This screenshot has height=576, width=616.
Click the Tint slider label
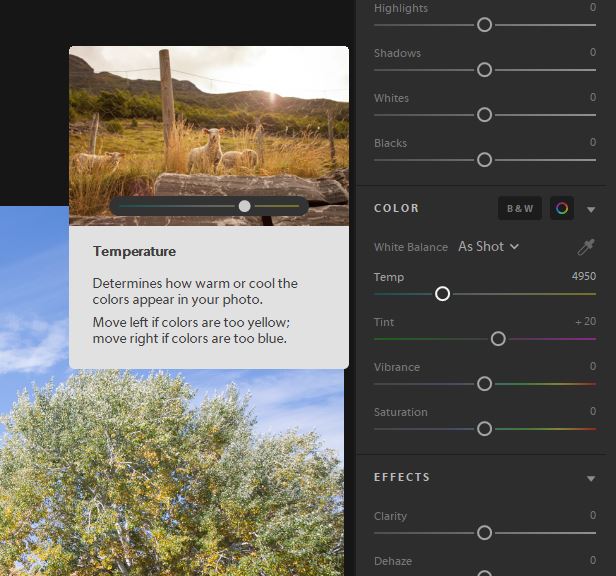(x=384, y=322)
